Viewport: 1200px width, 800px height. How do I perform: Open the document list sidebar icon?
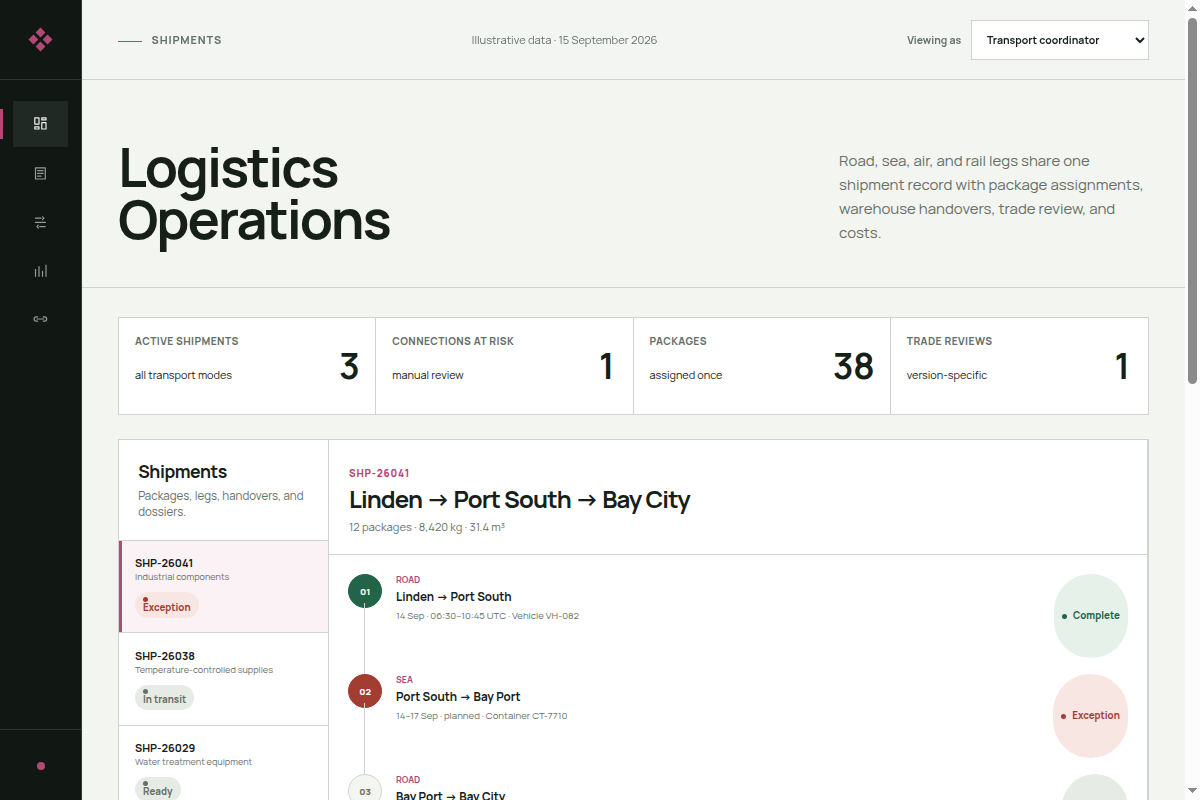coord(40,173)
